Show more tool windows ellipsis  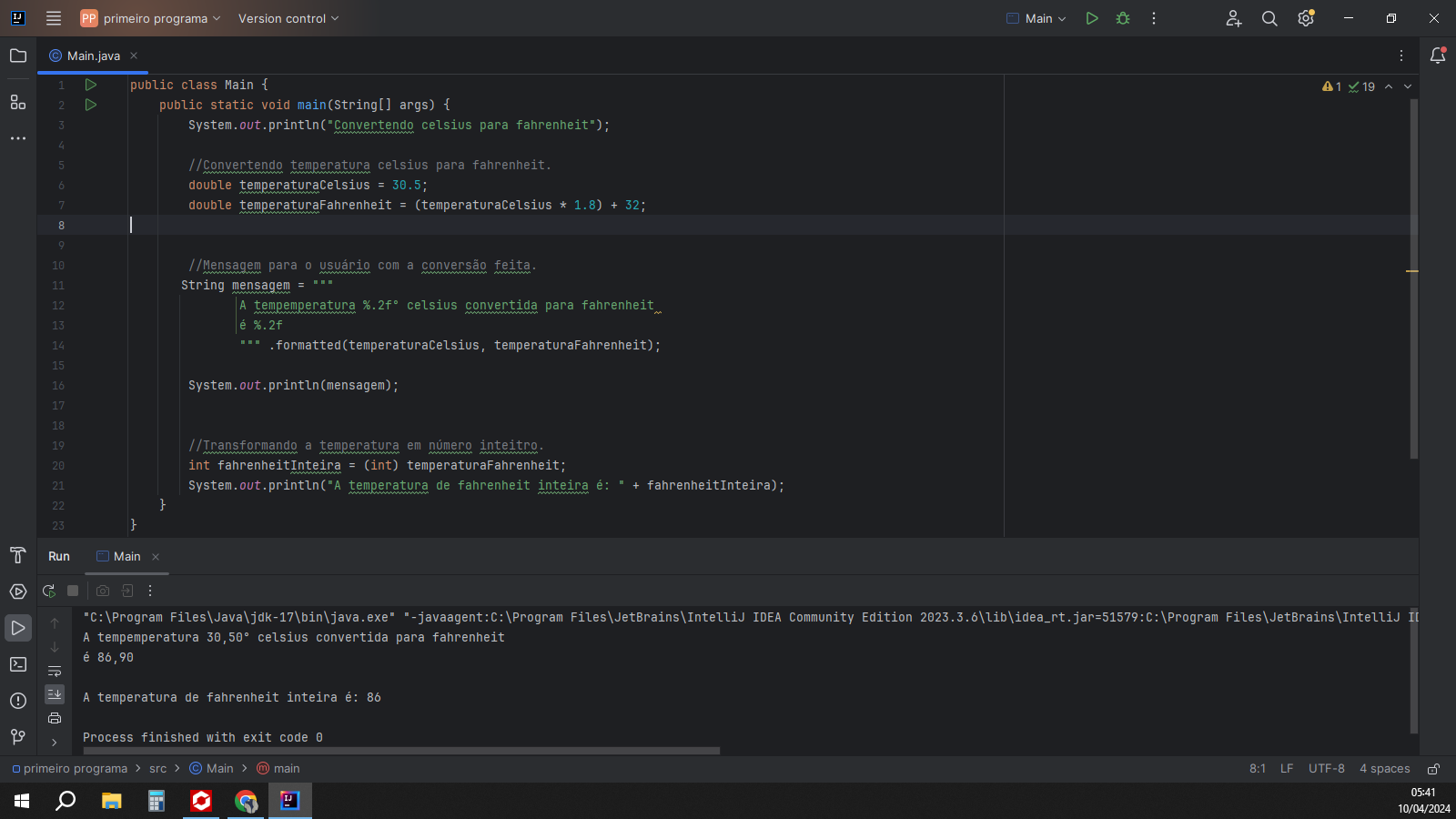(18, 138)
